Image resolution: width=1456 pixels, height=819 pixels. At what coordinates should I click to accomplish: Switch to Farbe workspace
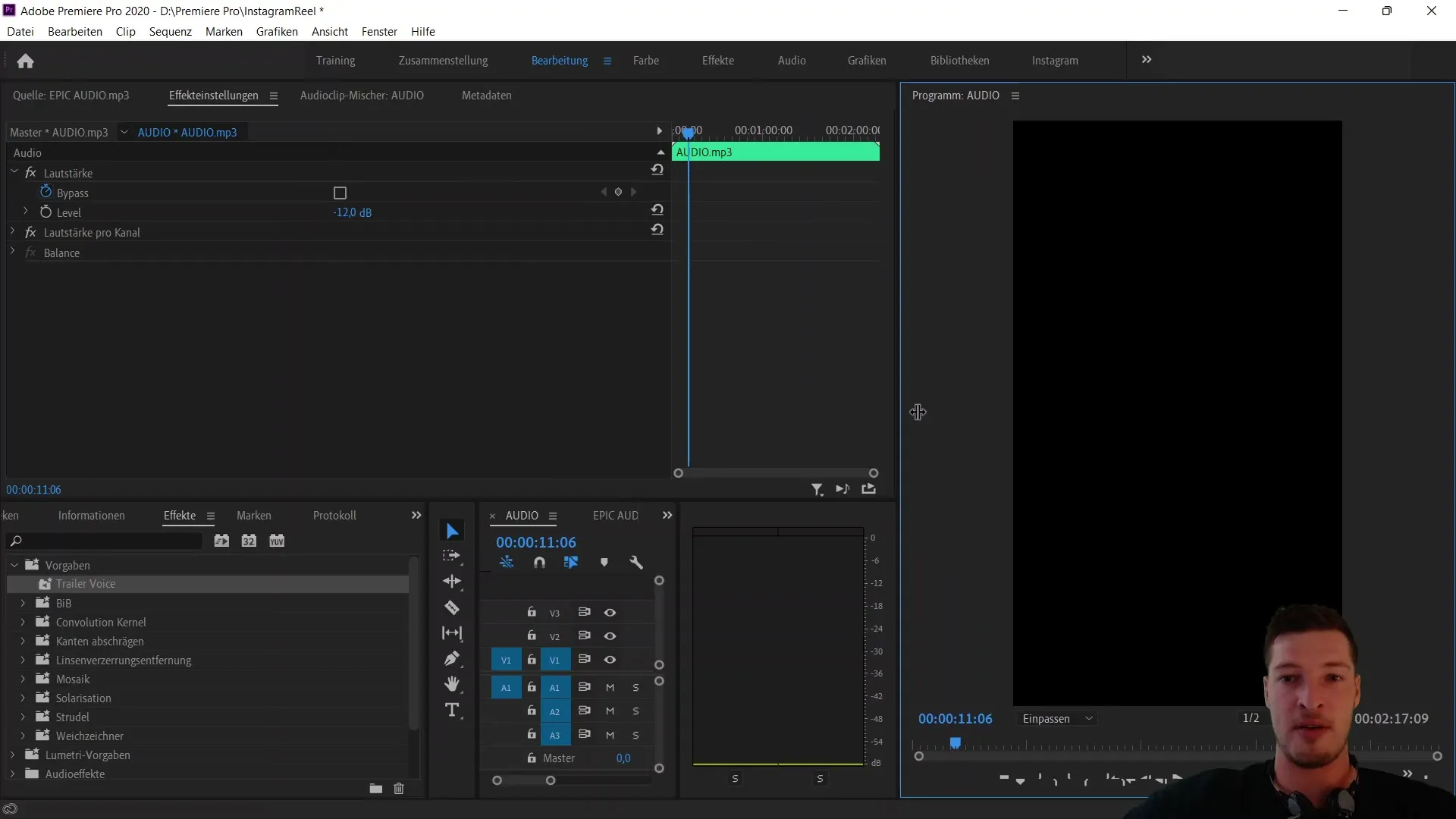pyautogui.click(x=646, y=61)
